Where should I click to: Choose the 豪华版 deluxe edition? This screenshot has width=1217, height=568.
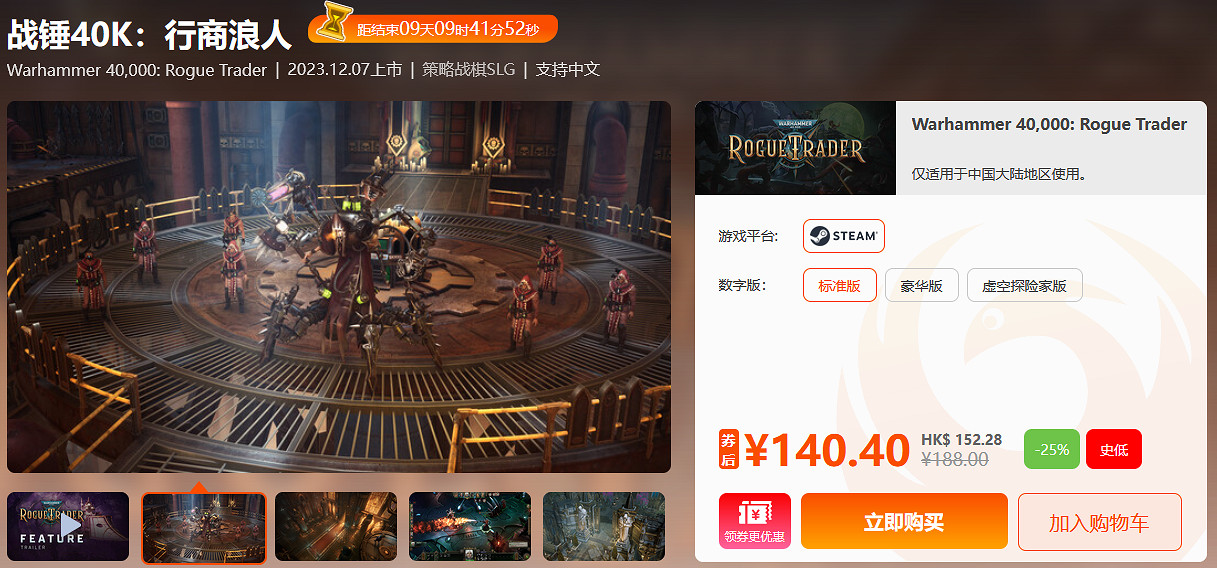[922, 285]
